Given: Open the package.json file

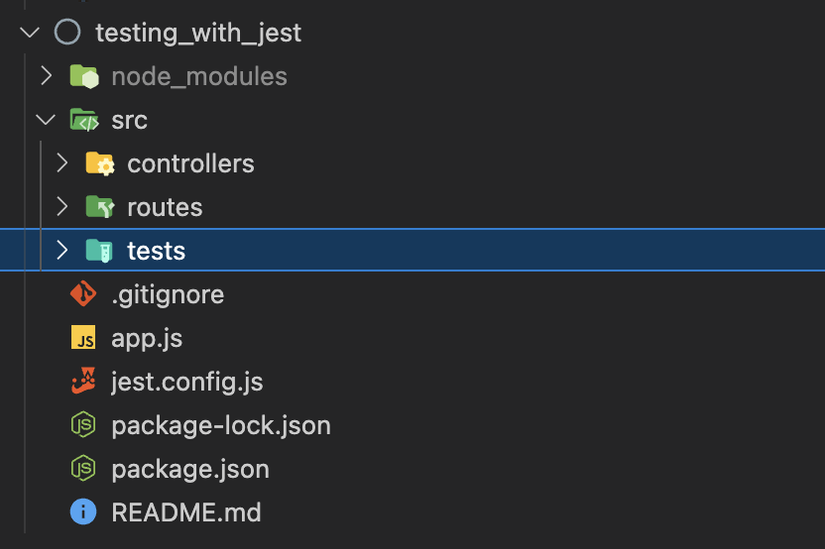Looking at the screenshot, I should pyautogui.click(x=190, y=469).
